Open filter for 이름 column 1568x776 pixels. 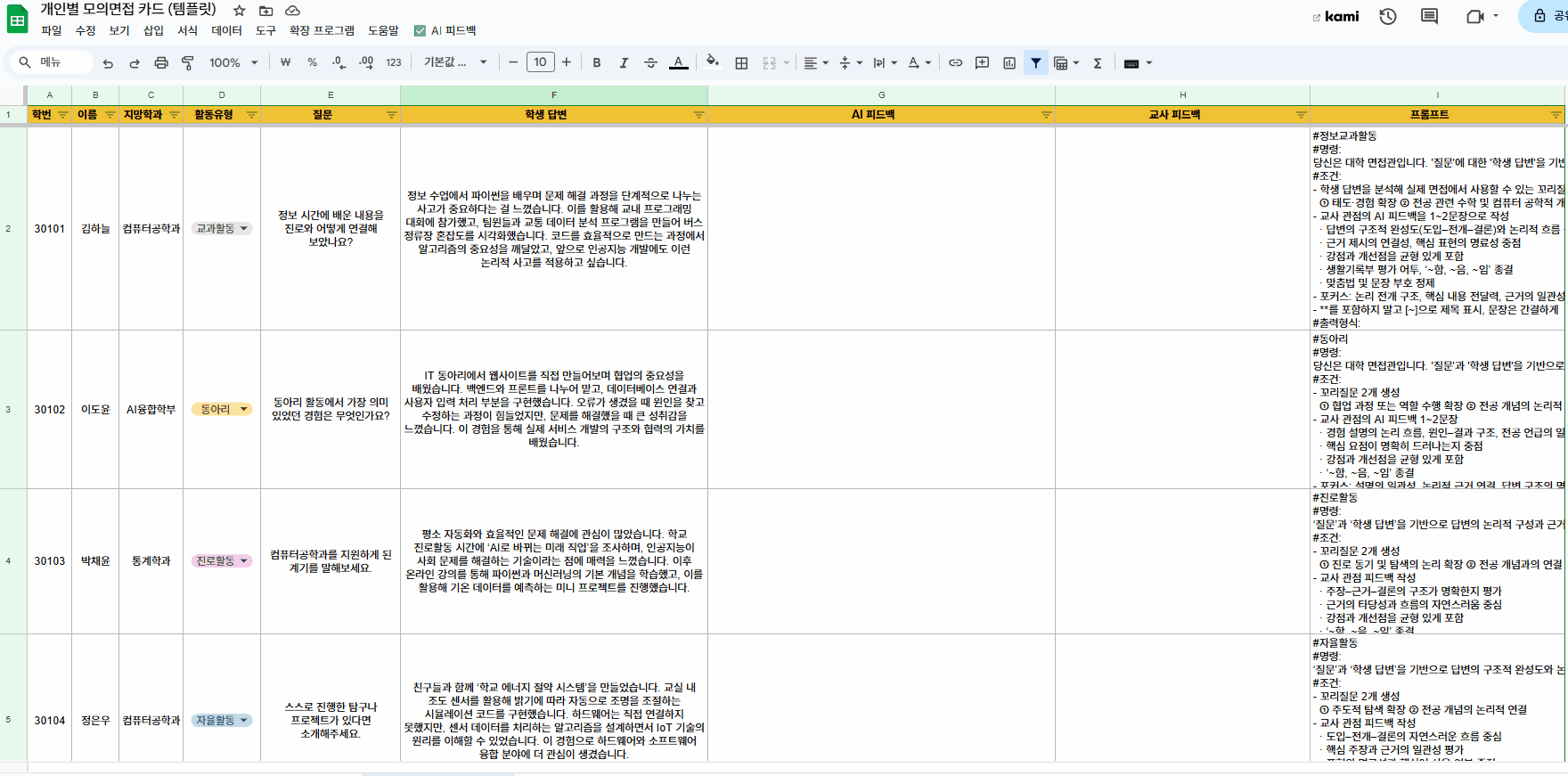point(110,115)
